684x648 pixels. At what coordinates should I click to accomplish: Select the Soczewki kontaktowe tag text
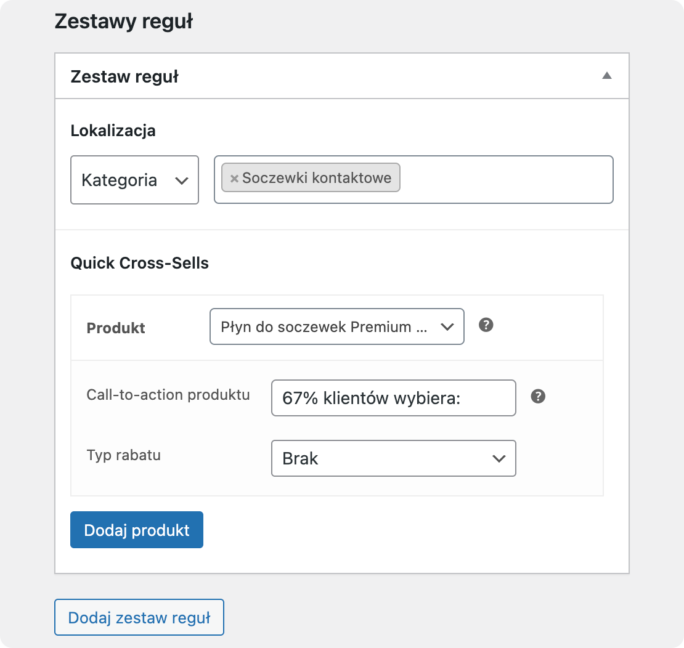pos(317,178)
